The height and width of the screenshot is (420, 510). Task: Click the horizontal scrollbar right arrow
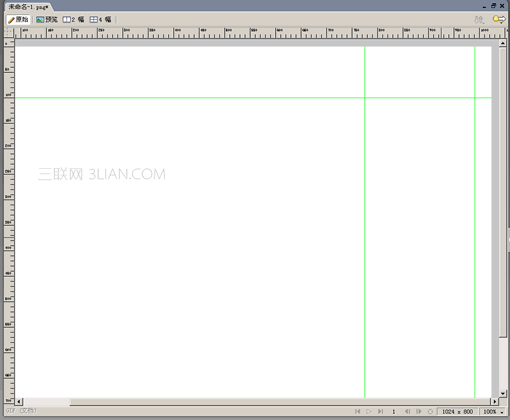click(x=495, y=401)
